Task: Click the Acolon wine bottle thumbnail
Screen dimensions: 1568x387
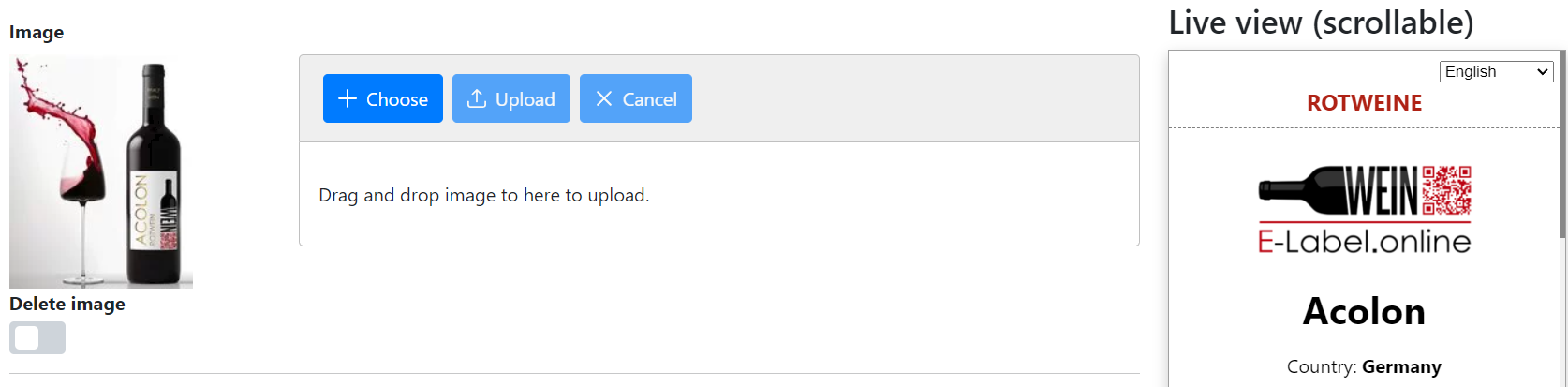Action: (101, 172)
